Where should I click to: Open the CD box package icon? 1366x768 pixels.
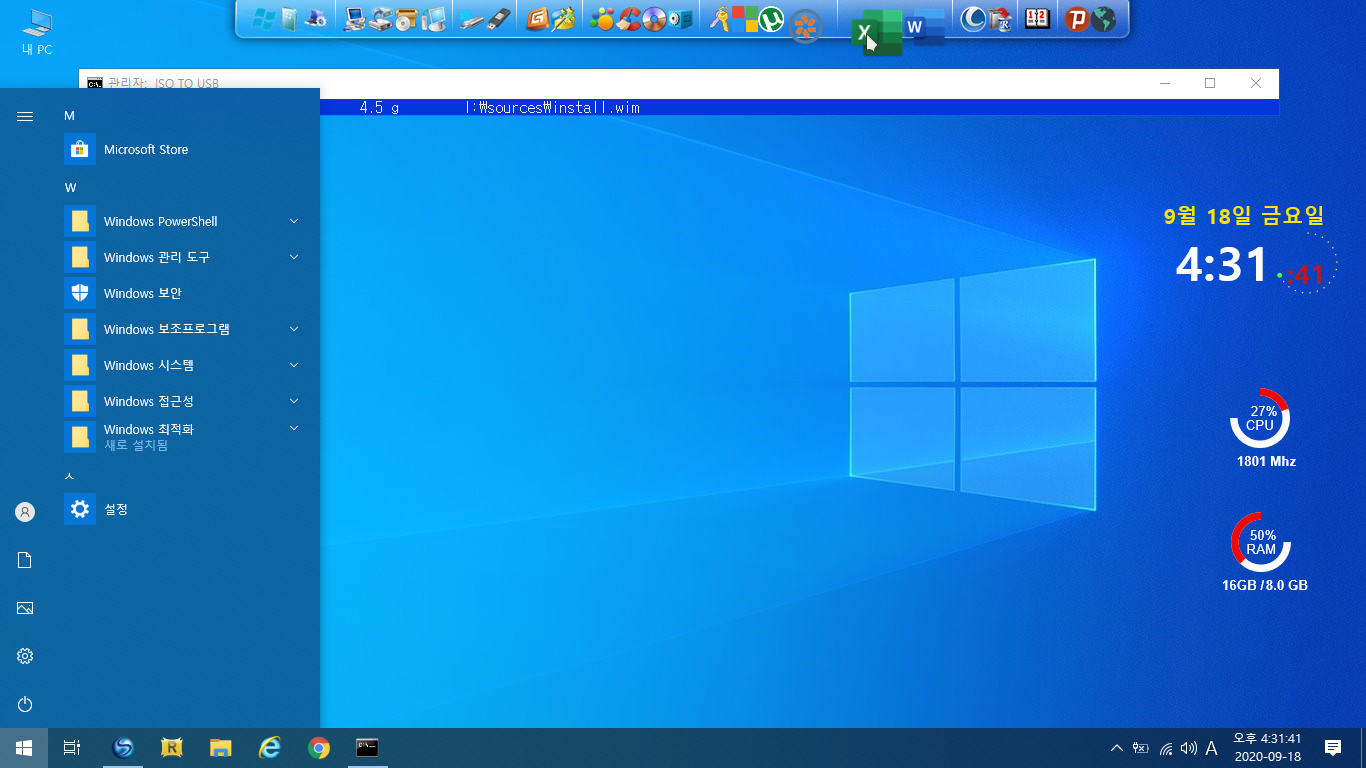click(x=406, y=19)
